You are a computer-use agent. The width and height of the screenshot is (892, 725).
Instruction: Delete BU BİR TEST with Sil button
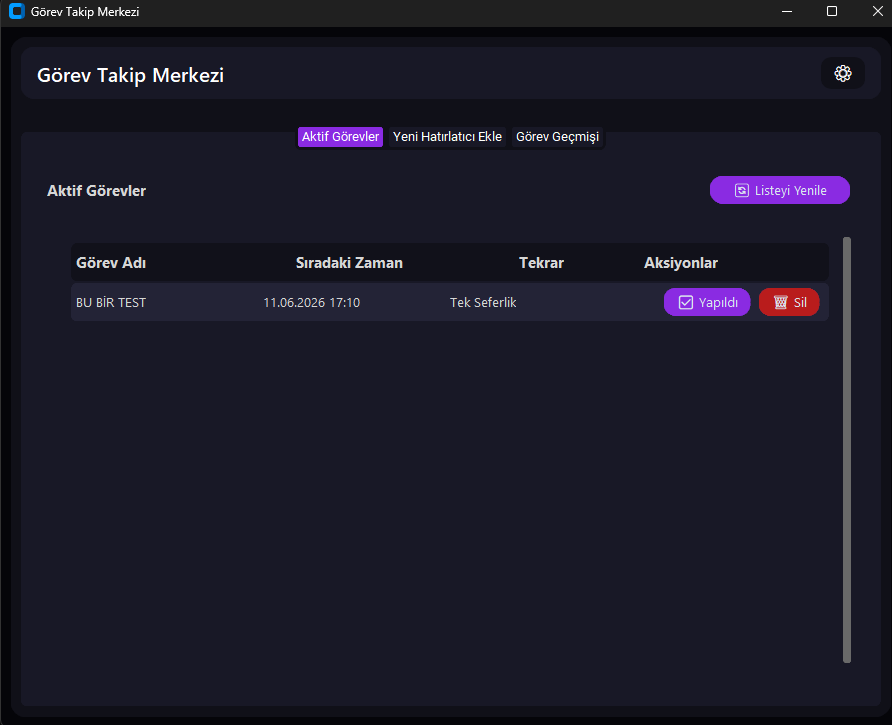tap(789, 302)
